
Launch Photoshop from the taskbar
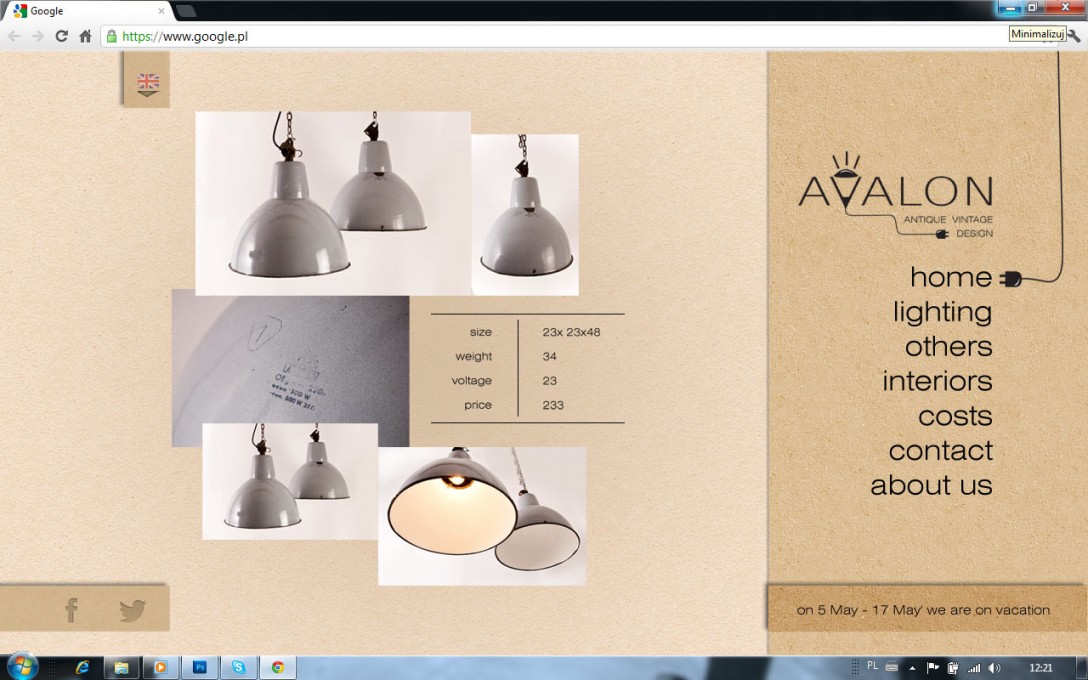click(x=199, y=667)
